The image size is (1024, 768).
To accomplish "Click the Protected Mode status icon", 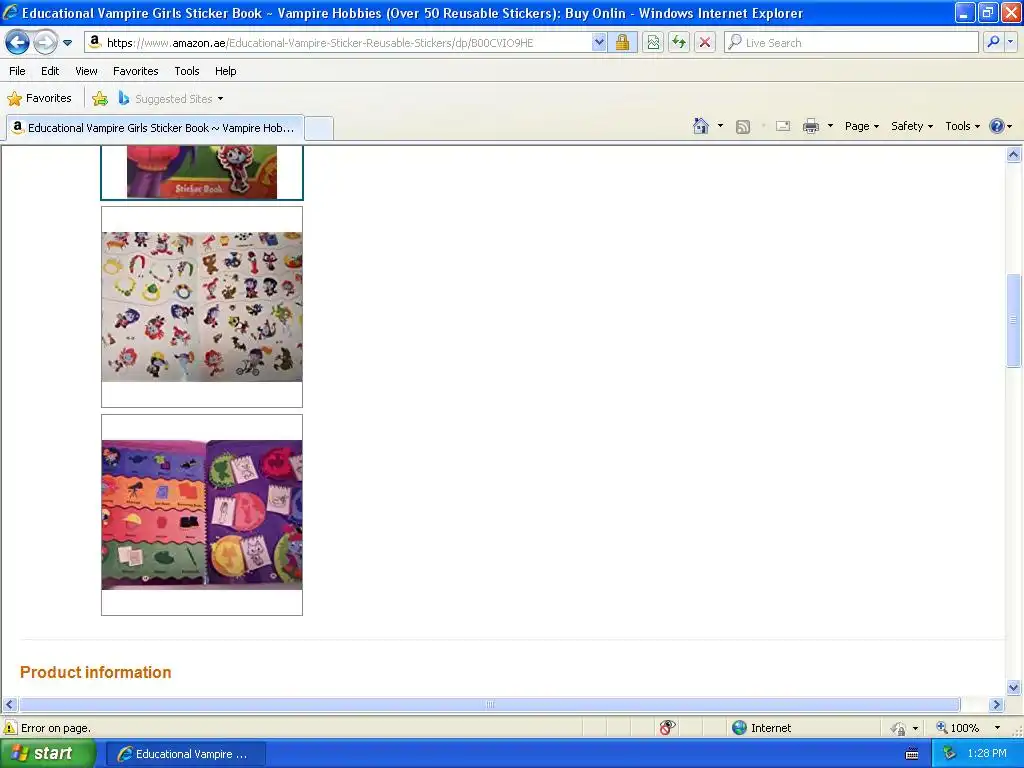I will pos(899,728).
